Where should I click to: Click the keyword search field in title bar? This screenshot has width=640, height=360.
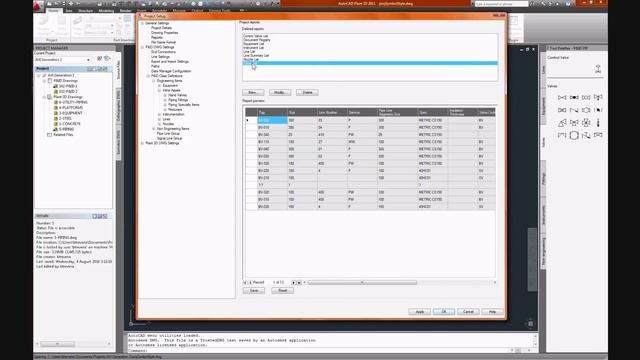coord(501,4)
